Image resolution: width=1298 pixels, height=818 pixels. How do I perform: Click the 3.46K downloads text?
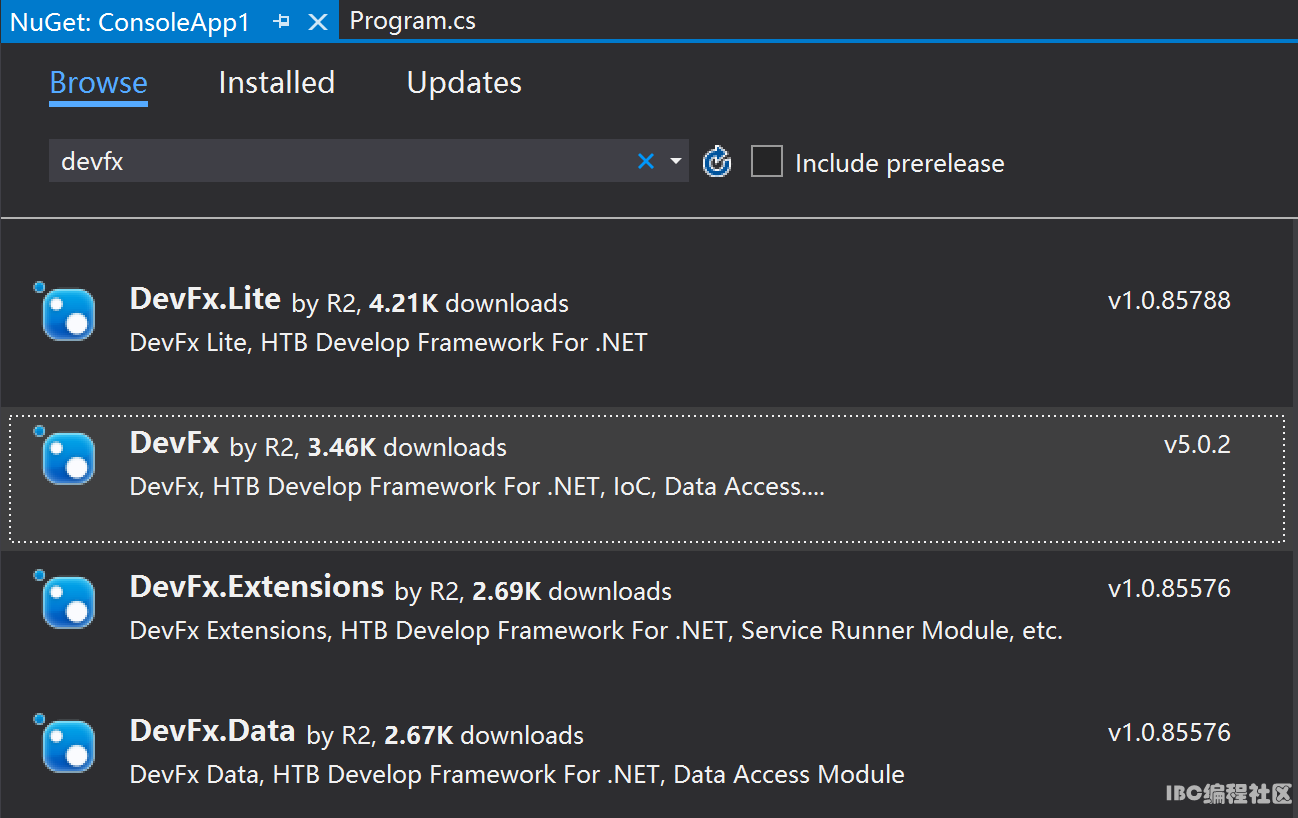407,447
